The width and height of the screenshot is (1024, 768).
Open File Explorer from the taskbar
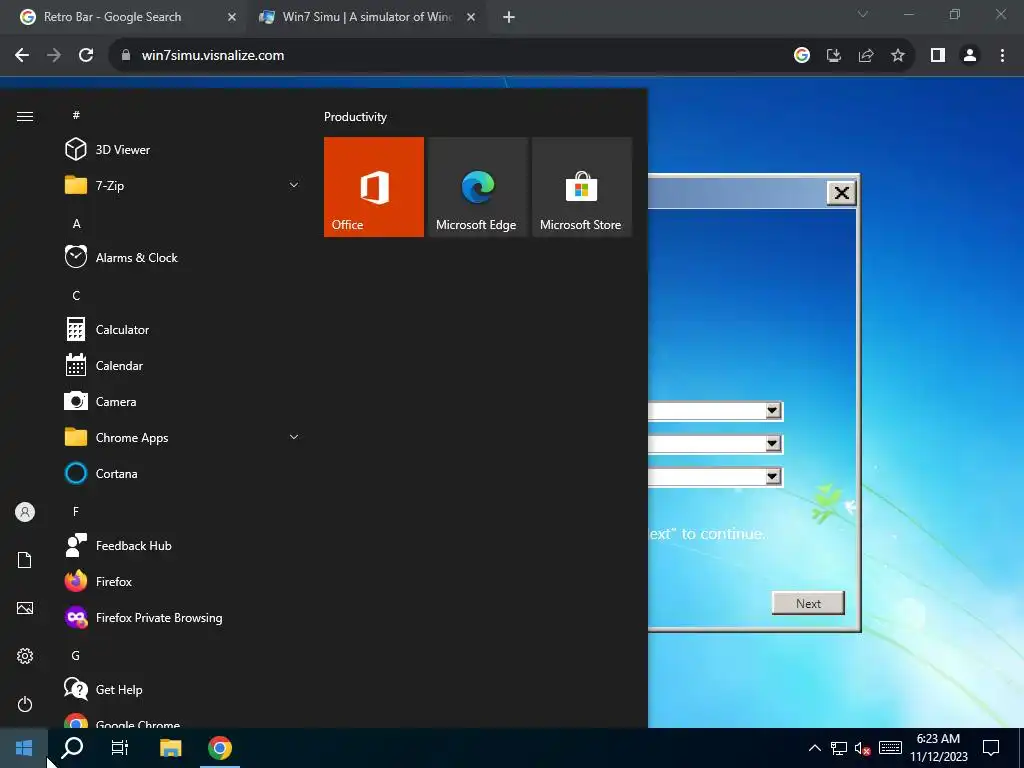coord(170,748)
